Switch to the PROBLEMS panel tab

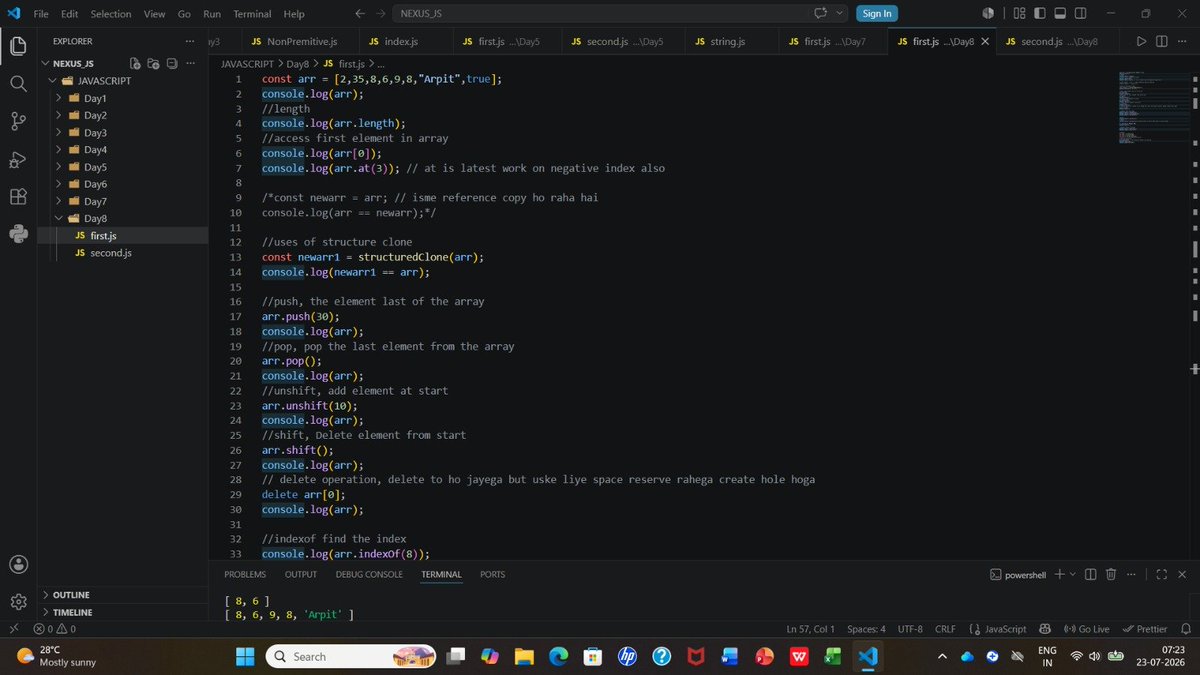[x=245, y=574]
